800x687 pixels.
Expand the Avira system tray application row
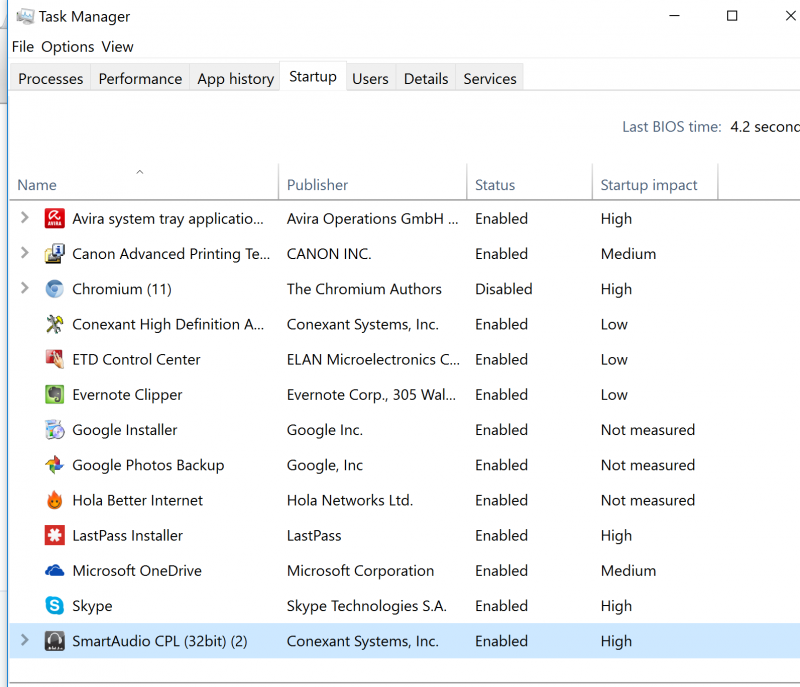[24, 218]
